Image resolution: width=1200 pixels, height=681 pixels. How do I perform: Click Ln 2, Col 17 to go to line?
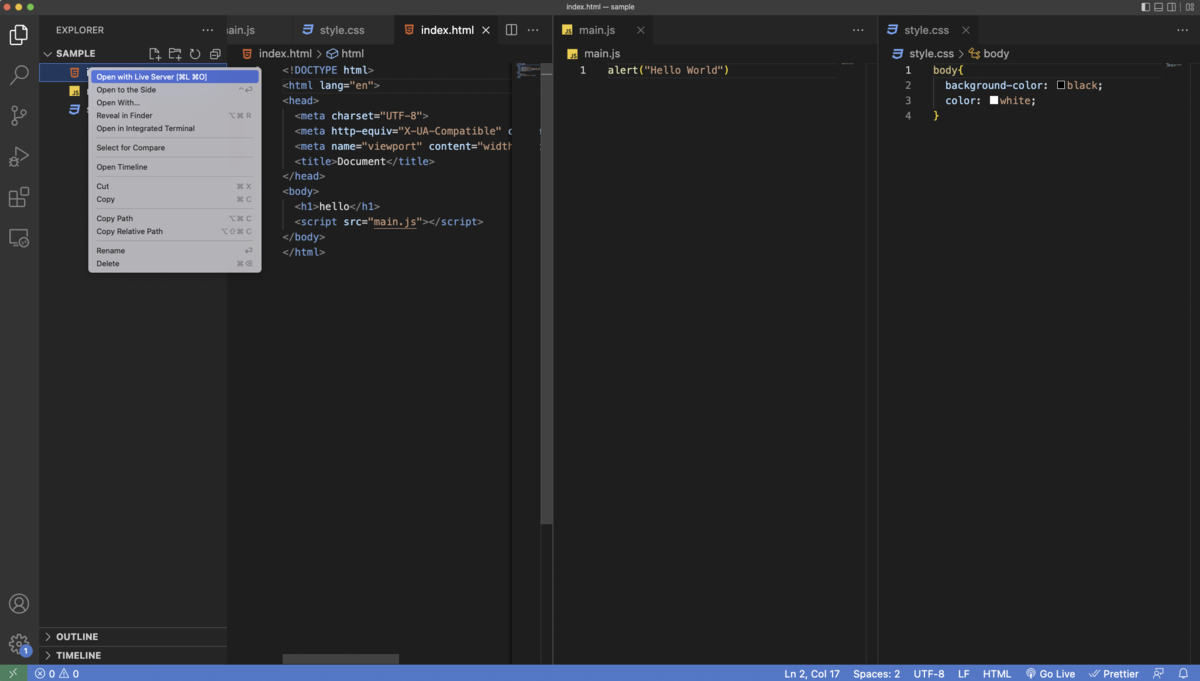[812, 673]
